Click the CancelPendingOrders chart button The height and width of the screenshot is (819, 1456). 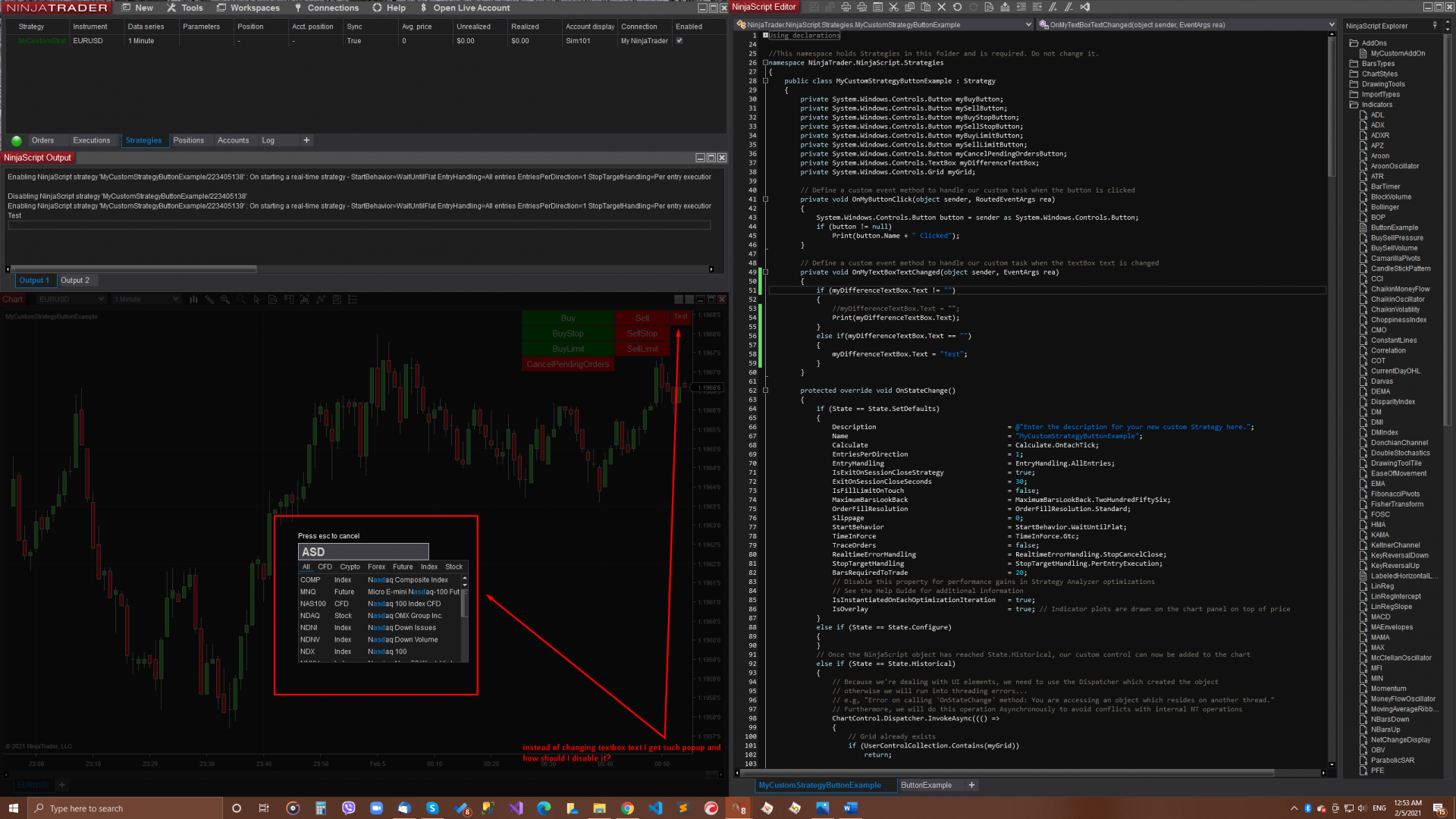[x=567, y=364]
